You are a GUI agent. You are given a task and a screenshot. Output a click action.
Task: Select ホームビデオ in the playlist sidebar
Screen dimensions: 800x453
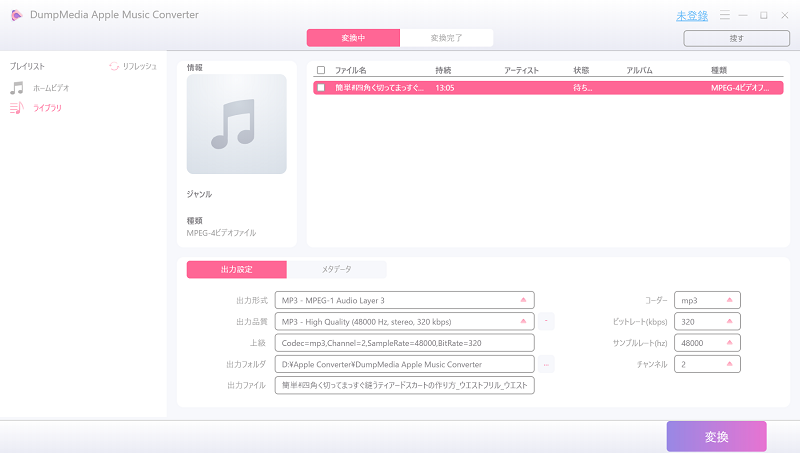(x=51, y=88)
